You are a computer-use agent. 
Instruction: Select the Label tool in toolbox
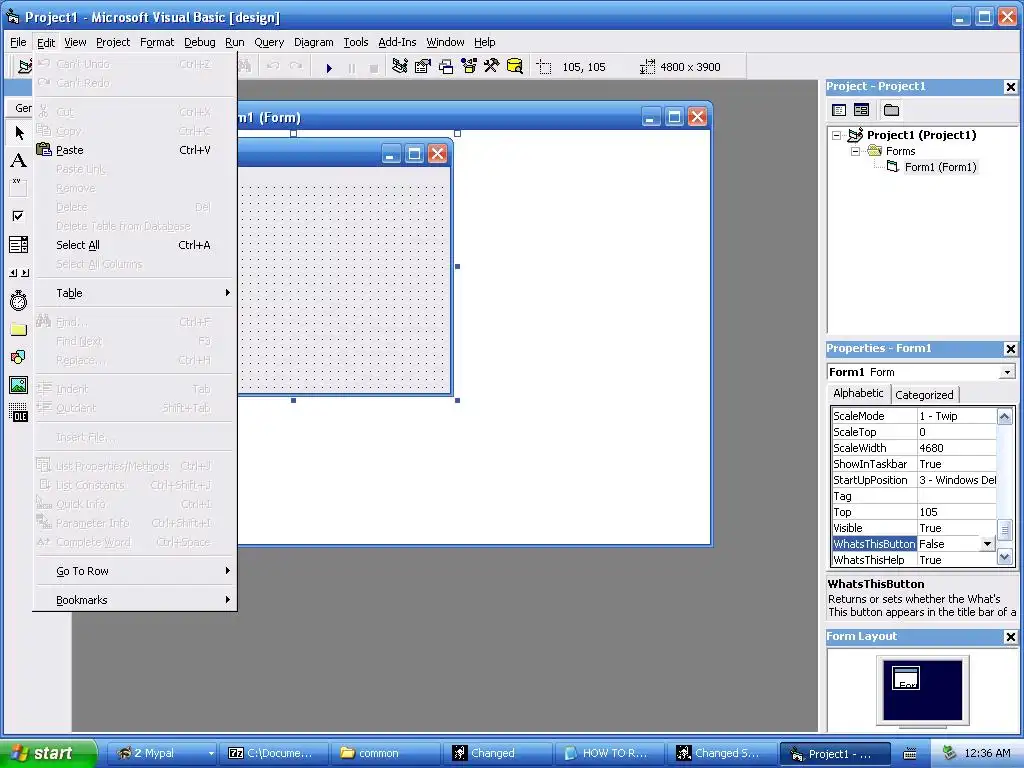(x=19, y=161)
